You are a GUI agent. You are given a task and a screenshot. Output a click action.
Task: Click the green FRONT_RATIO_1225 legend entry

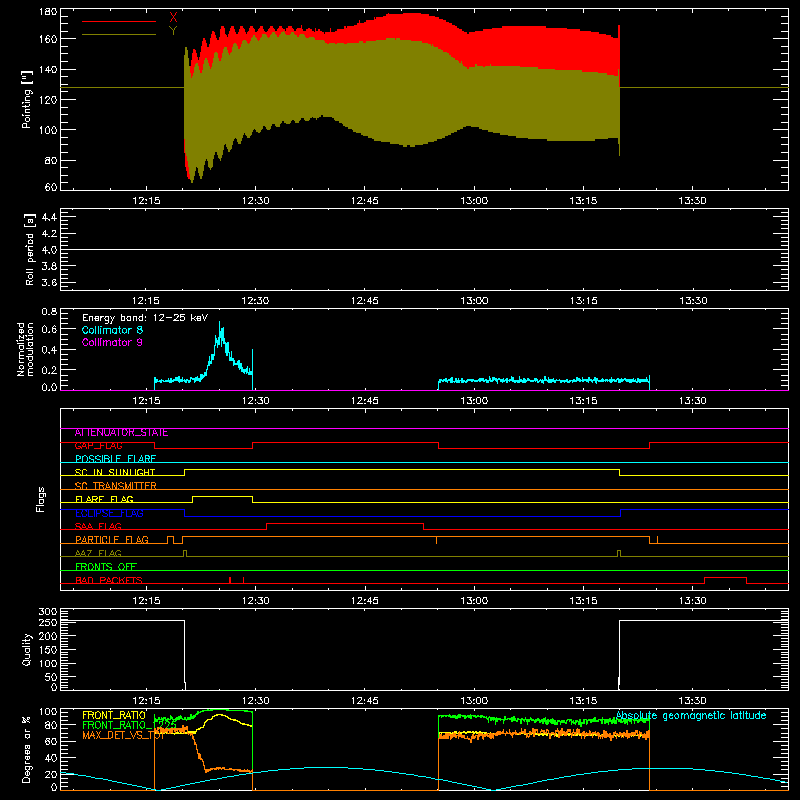tap(129, 725)
